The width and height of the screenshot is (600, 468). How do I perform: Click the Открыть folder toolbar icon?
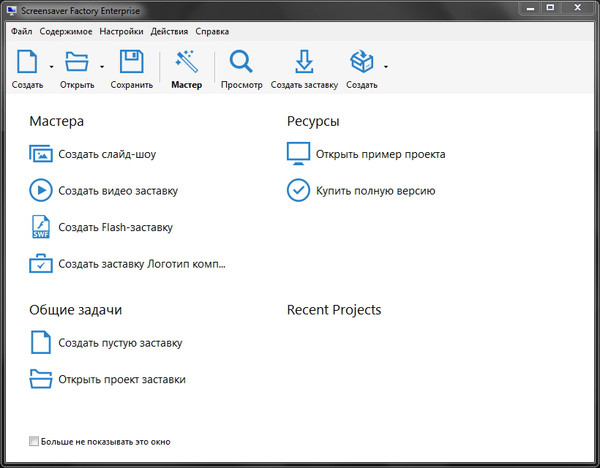pyautogui.click(x=77, y=63)
